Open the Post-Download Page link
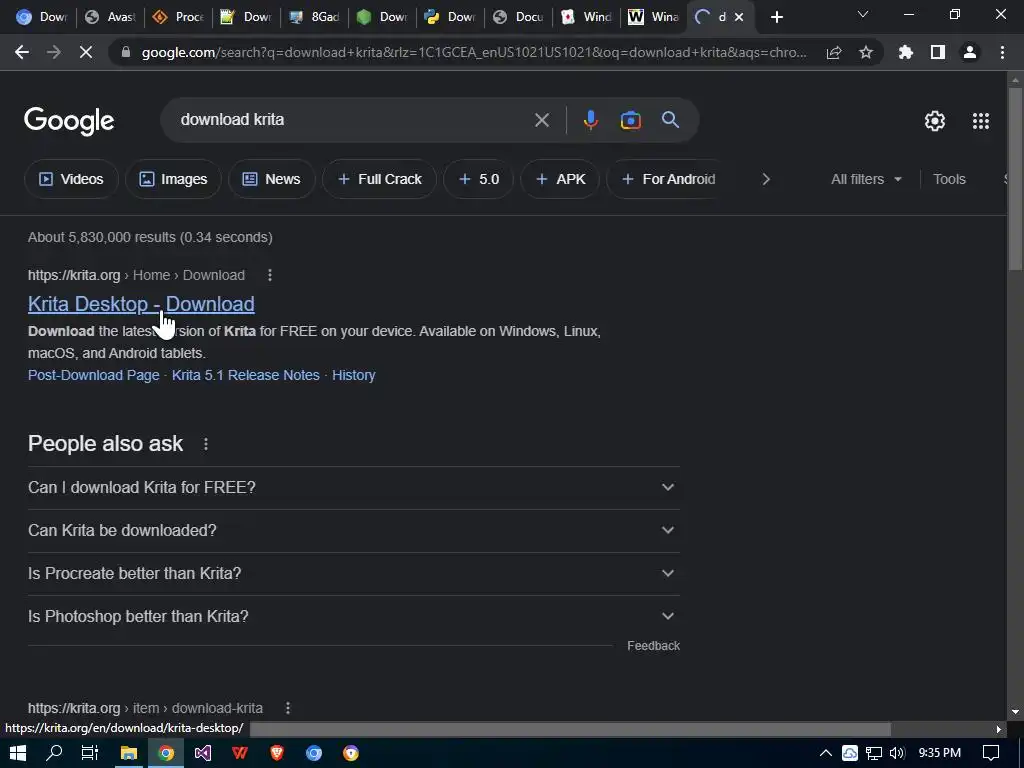Screen dimensions: 1024x768 pyautogui.click(x=93, y=375)
